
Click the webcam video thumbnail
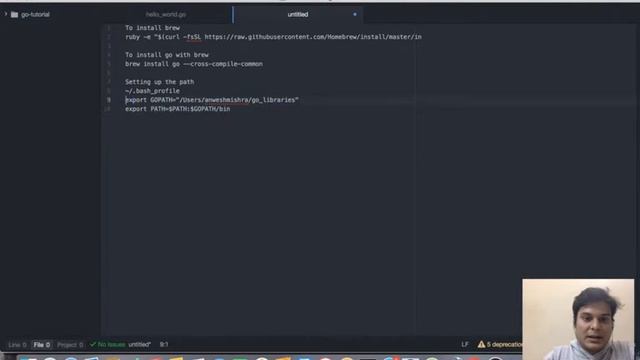[x=578, y=319]
